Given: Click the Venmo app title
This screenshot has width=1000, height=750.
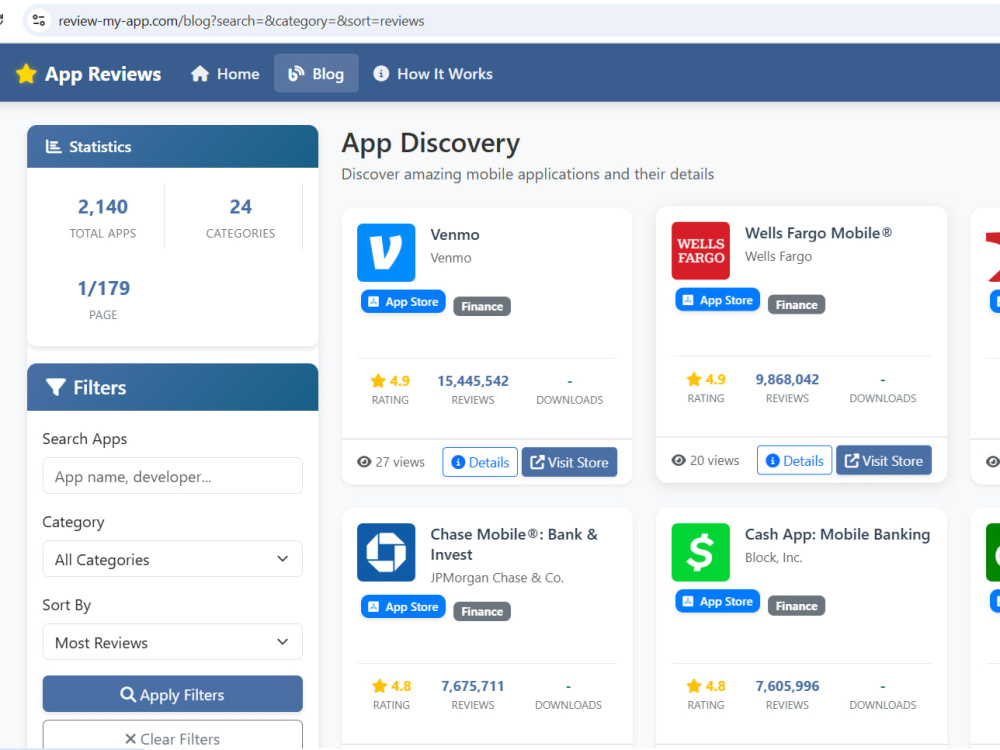Looking at the screenshot, I should (x=455, y=235).
